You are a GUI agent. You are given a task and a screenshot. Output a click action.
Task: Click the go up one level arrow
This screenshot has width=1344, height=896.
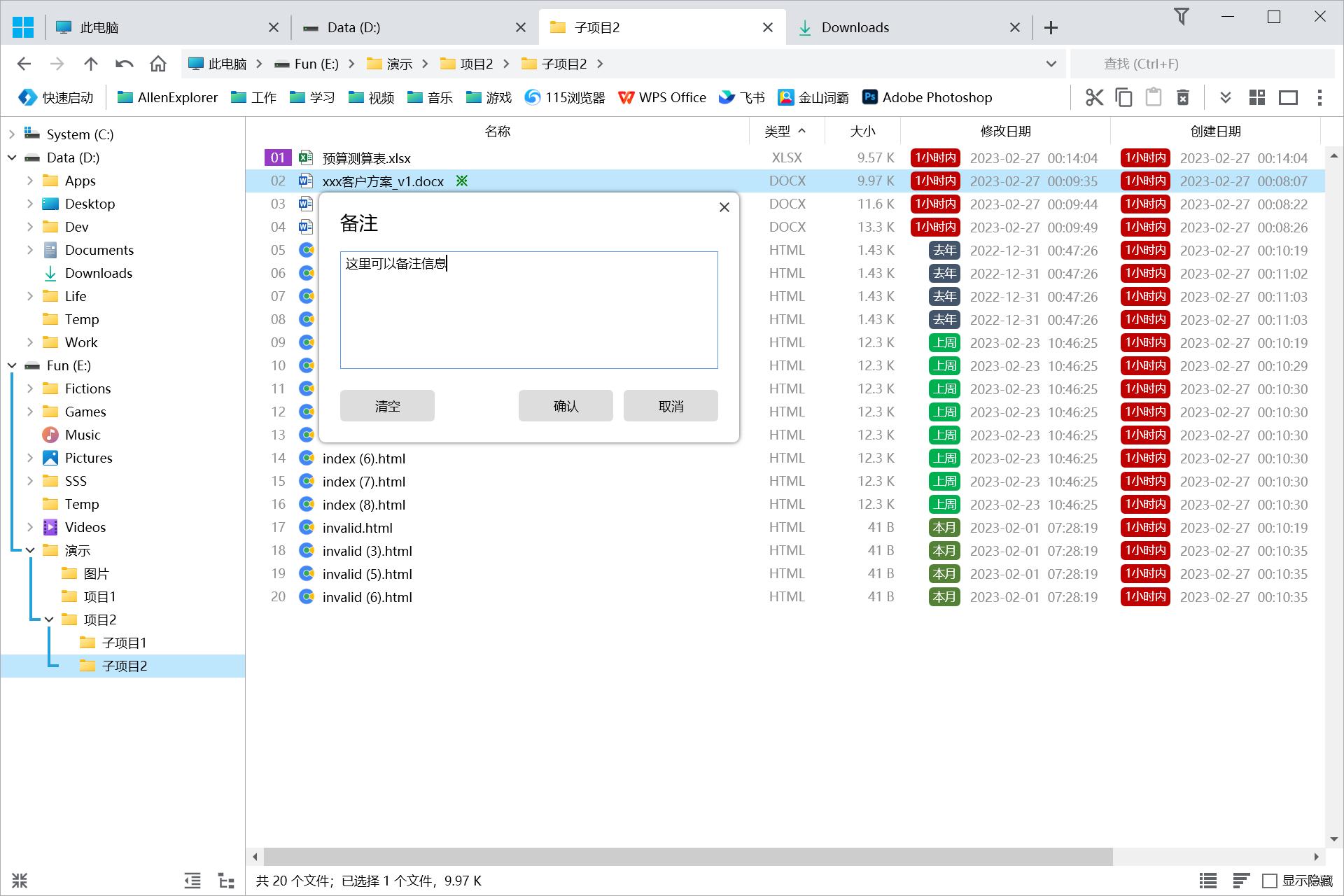pos(91,64)
